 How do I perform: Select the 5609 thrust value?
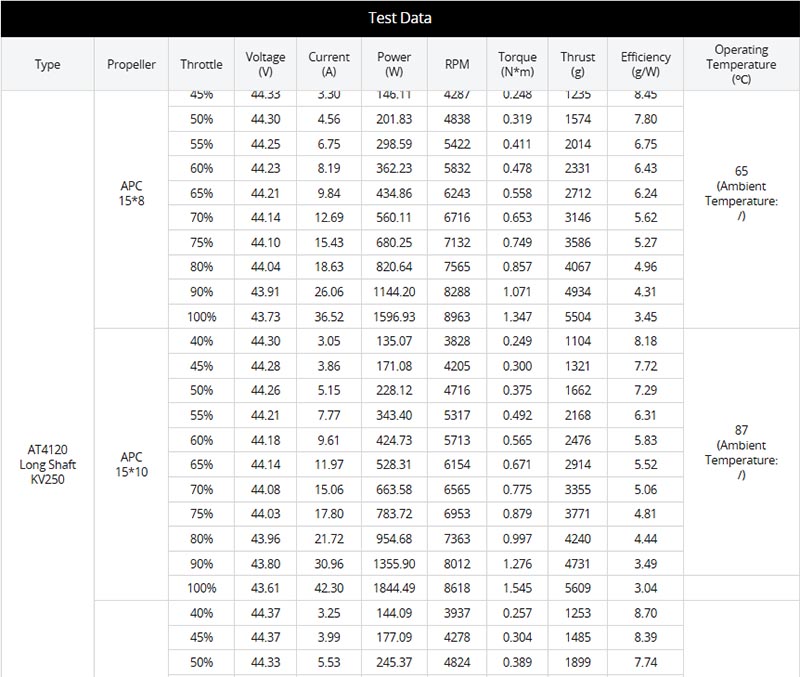pos(578,588)
